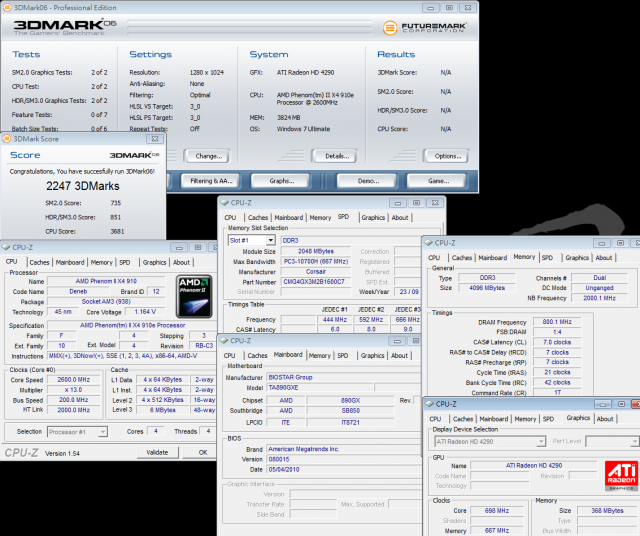Screen dimensions: 640x536
Task: Launch the Demo... button
Action: pos(367,180)
